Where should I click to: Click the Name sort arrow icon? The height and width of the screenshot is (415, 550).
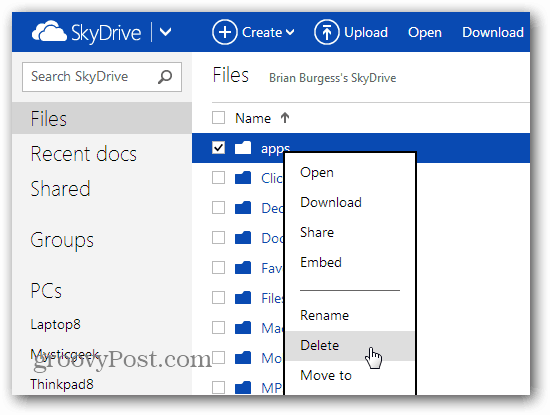pyautogui.click(x=285, y=118)
